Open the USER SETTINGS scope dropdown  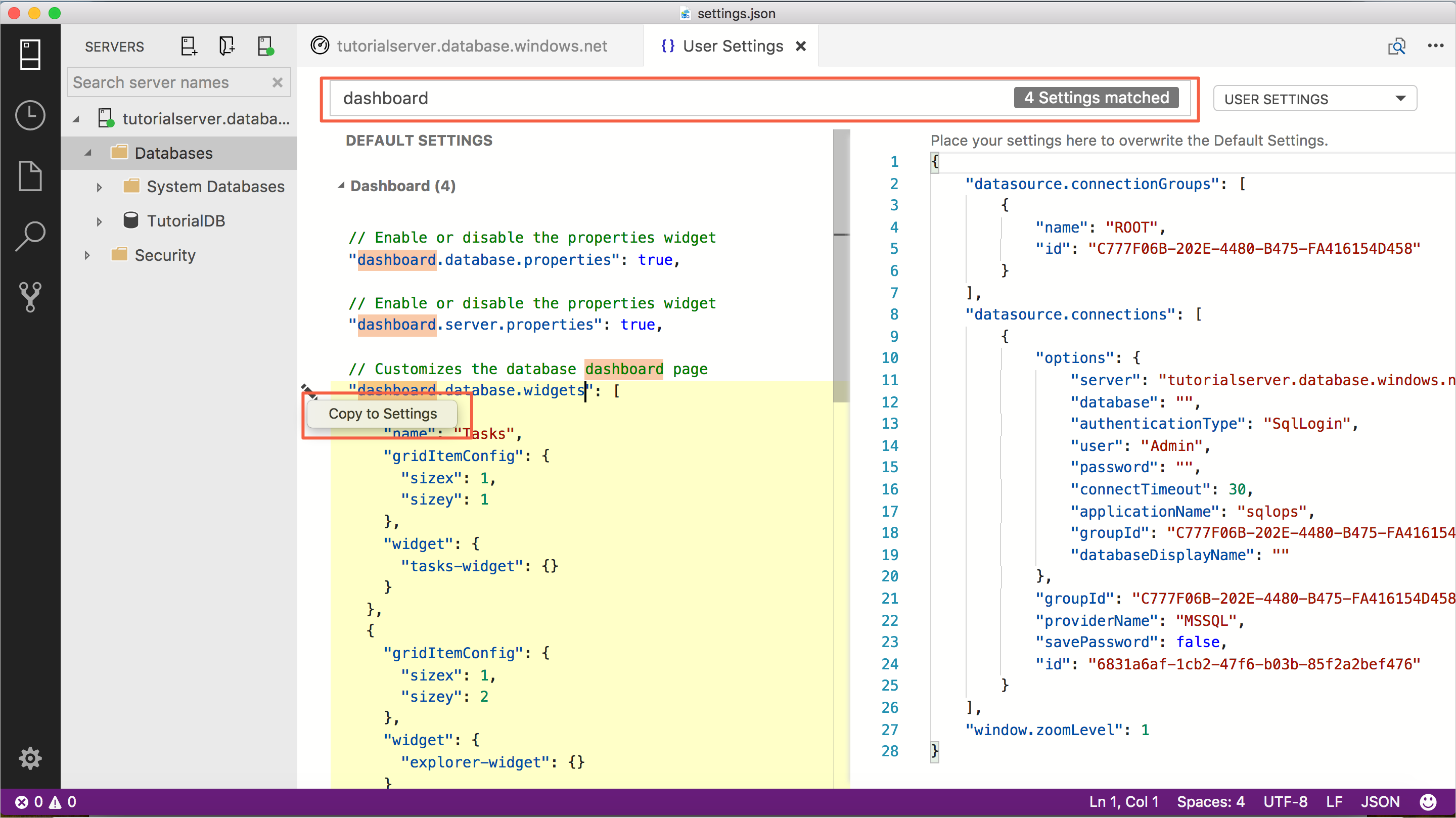point(1314,99)
